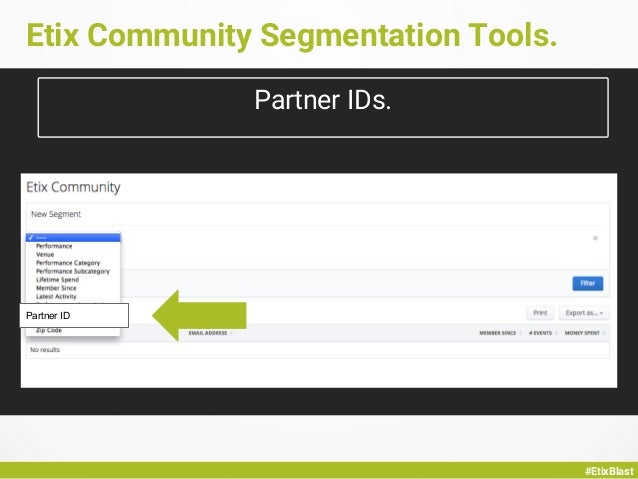Choose Venue from the filter dropdown

point(45,254)
